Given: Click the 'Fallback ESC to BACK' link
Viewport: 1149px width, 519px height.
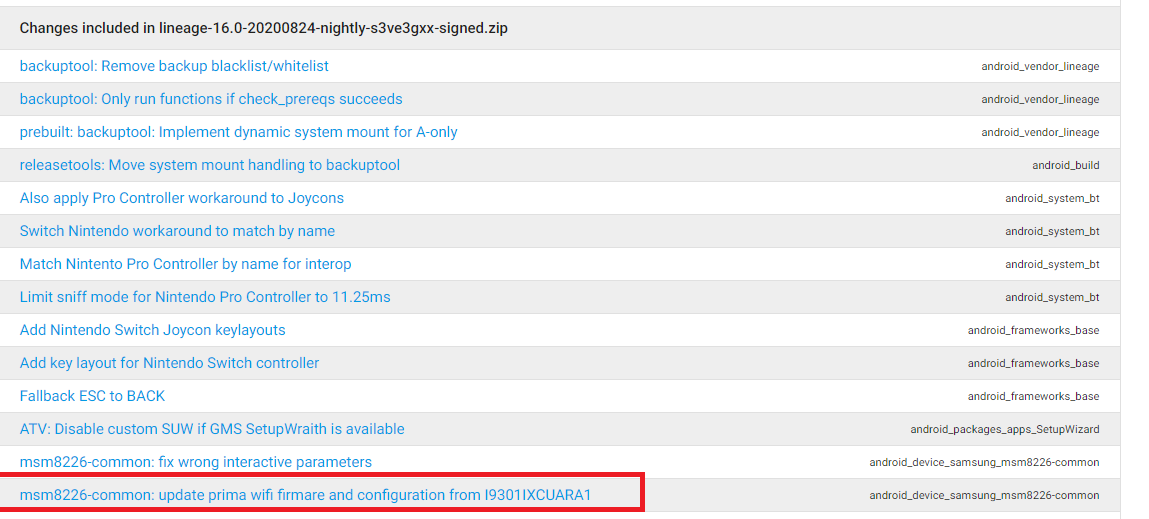Looking at the screenshot, I should tap(92, 396).
